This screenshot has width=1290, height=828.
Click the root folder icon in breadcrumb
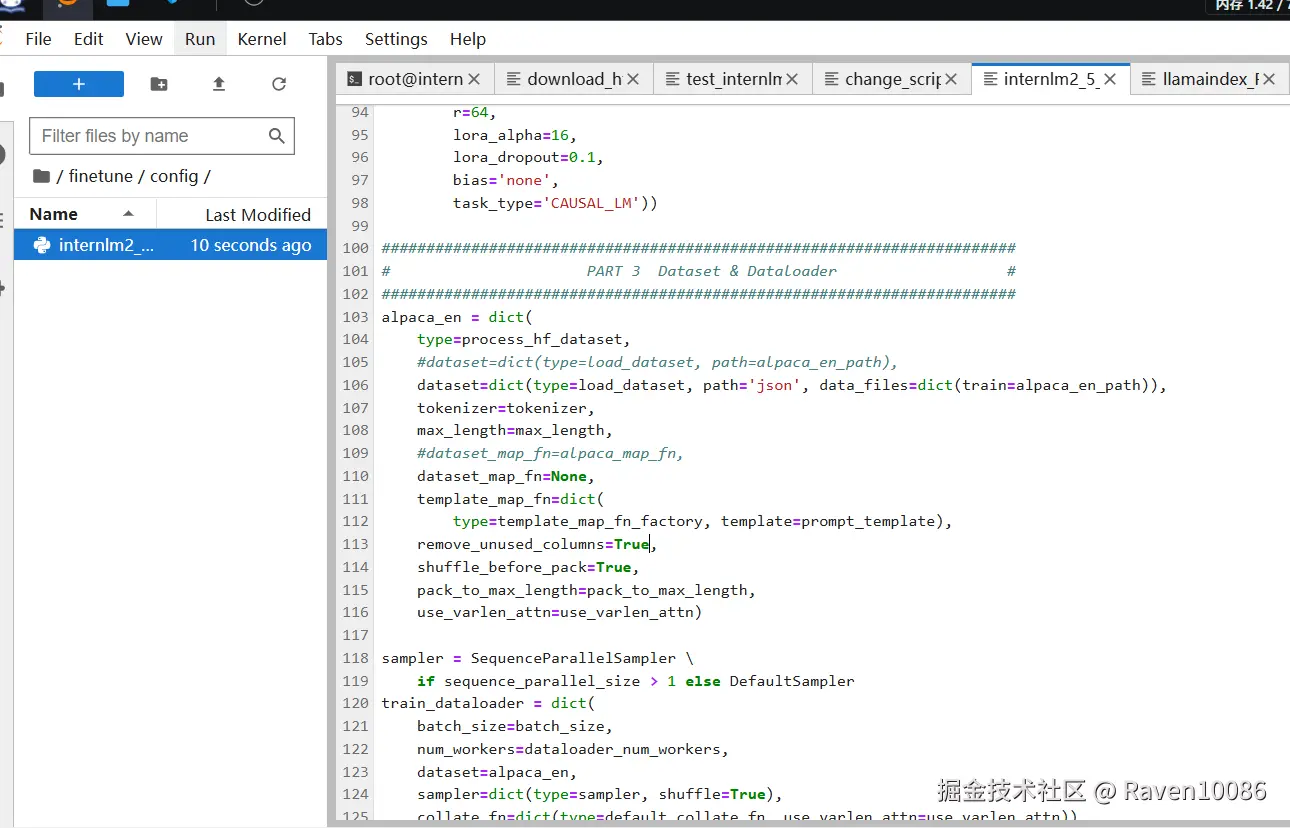[41, 176]
